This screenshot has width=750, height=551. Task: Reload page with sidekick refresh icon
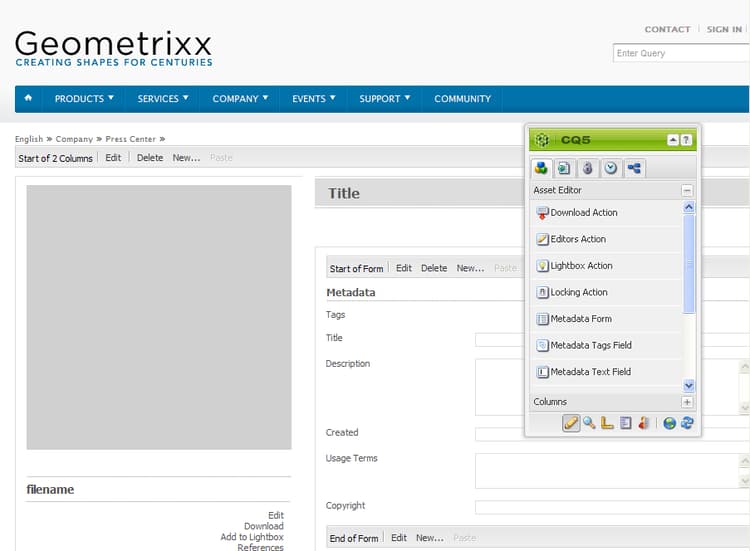(x=687, y=423)
